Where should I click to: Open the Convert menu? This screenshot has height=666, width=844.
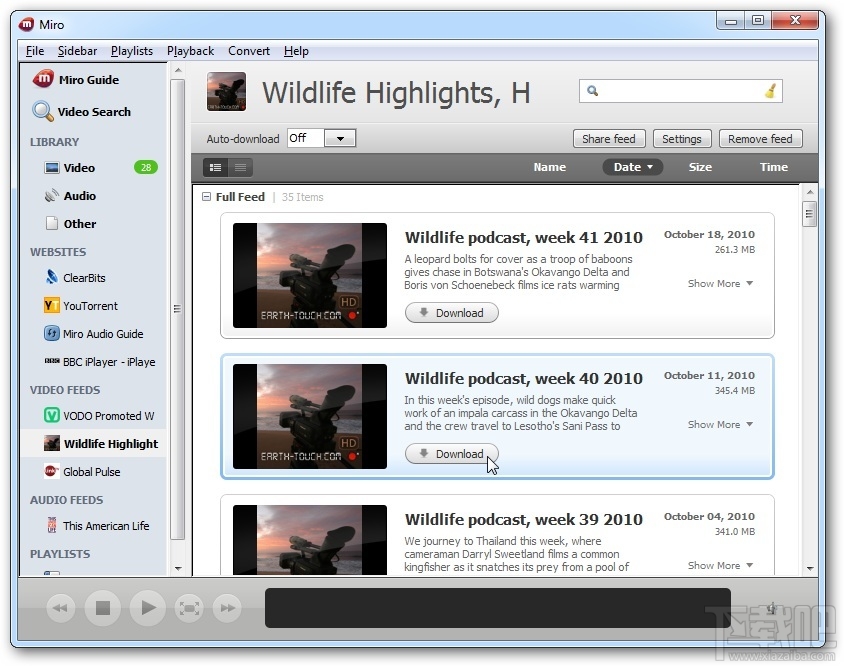click(x=249, y=51)
